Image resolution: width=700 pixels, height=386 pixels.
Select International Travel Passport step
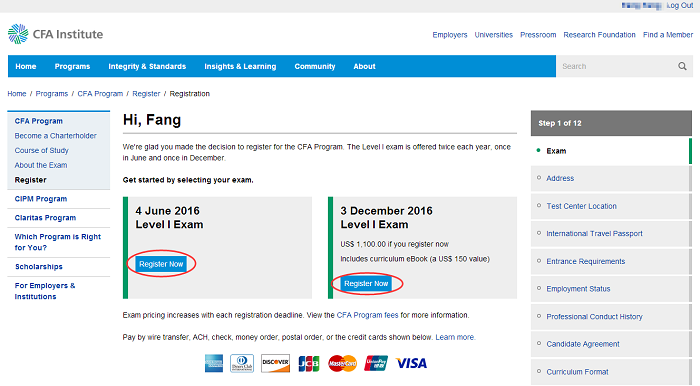(611, 233)
